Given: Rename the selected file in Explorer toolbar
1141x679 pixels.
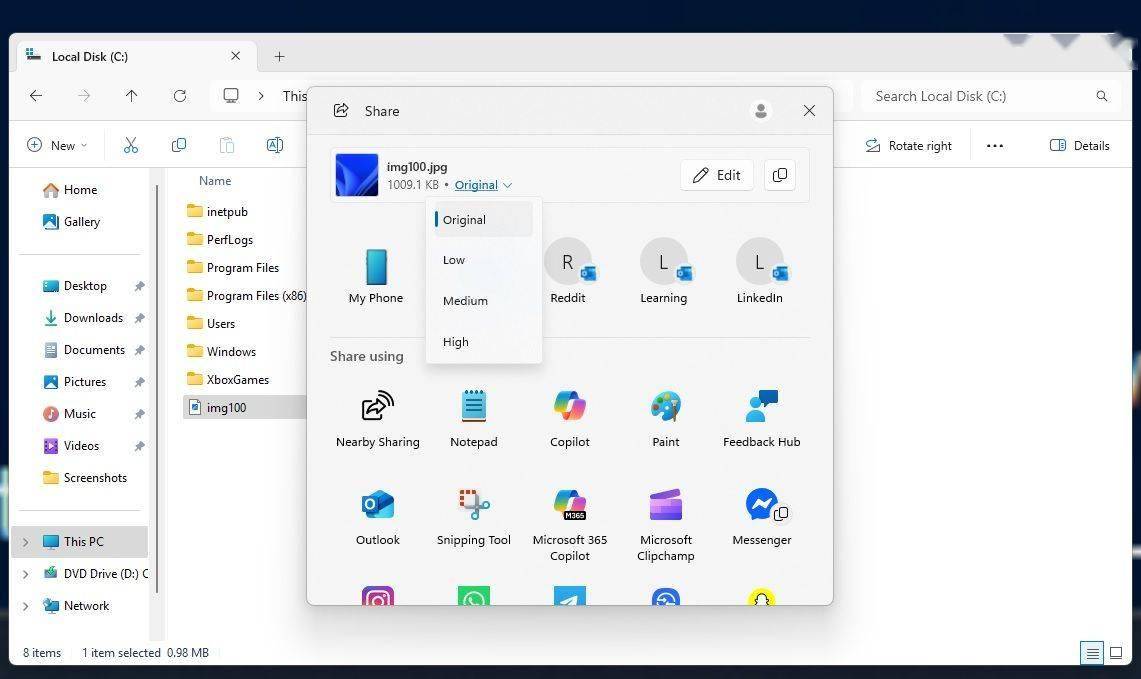Looking at the screenshot, I should 274,146.
